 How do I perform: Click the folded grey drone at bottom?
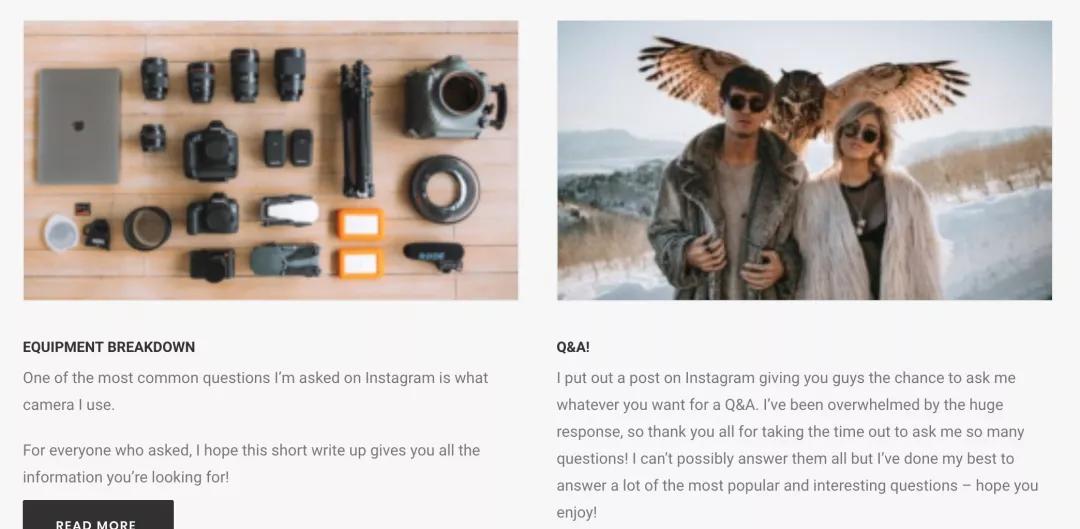click(285, 260)
